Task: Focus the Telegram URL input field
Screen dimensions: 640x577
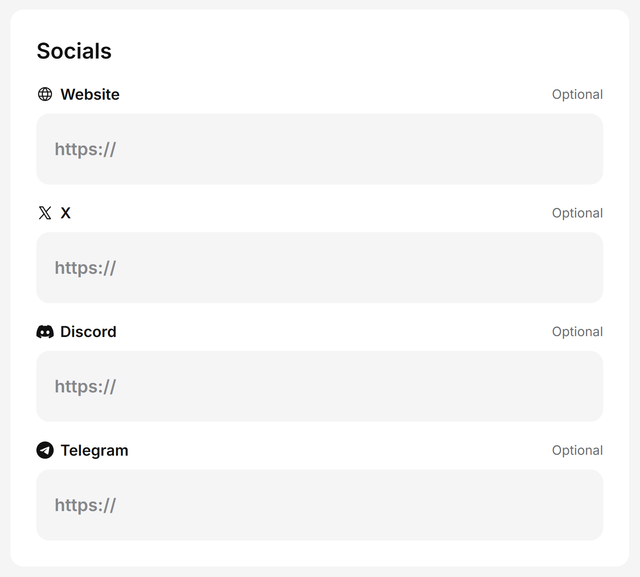Action: click(320, 505)
